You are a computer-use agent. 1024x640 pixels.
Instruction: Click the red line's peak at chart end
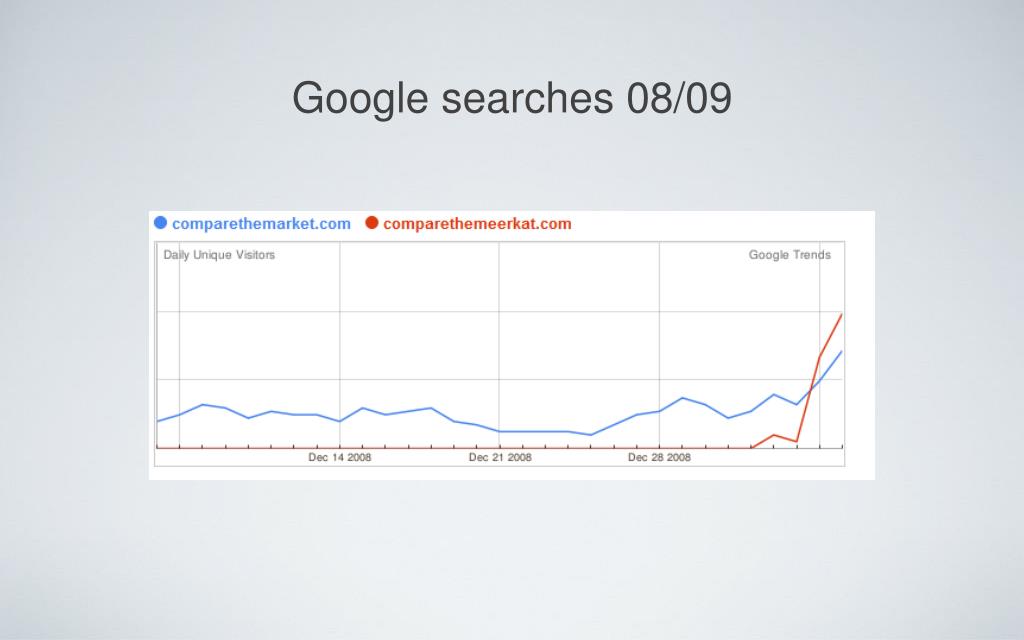(x=841, y=315)
